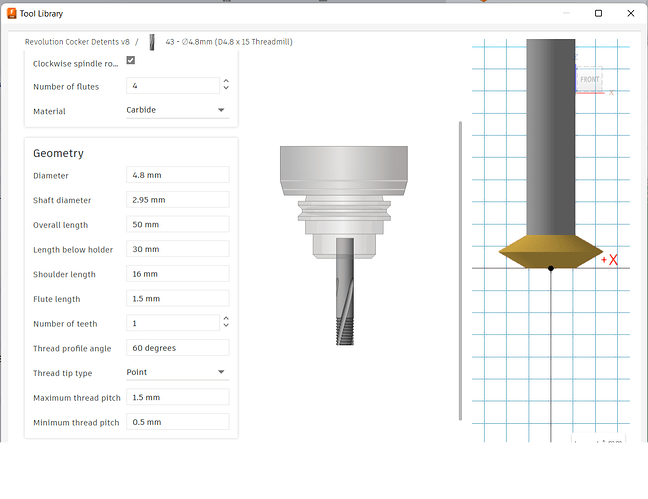
Task: Click the Number of teeth field
Action: click(x=173, y=323)
